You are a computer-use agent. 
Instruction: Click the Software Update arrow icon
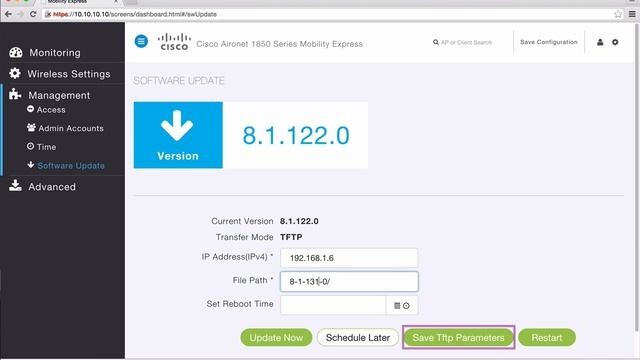tap(31, 165)
